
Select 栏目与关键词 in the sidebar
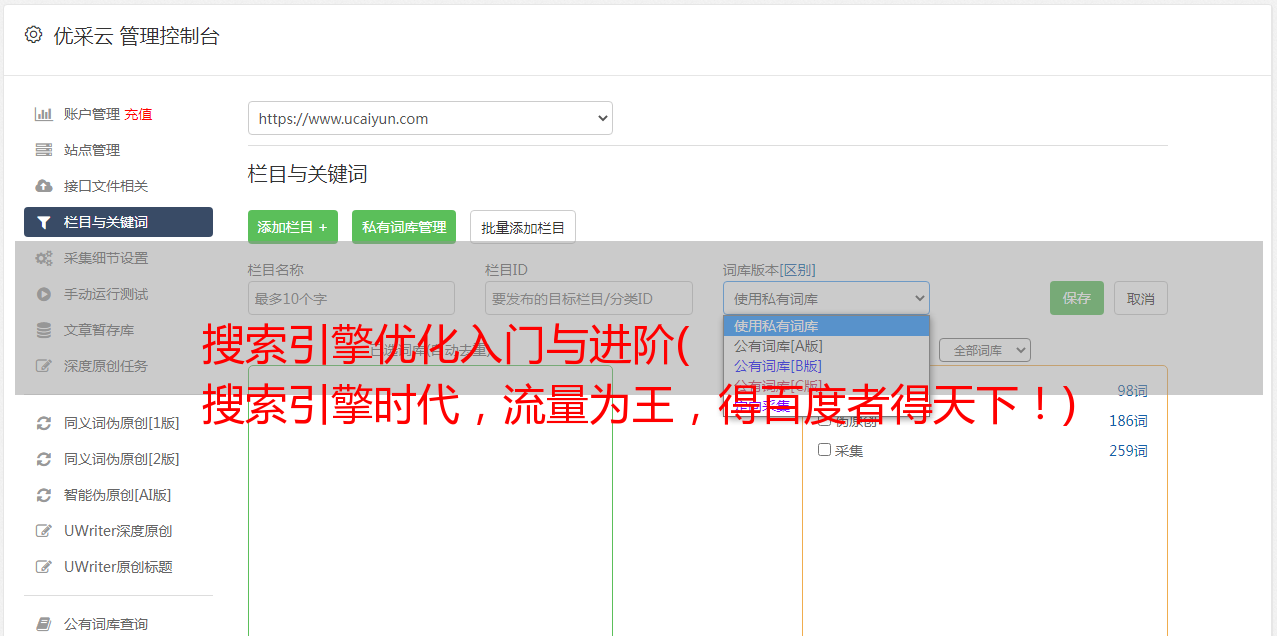click(118, 222)
